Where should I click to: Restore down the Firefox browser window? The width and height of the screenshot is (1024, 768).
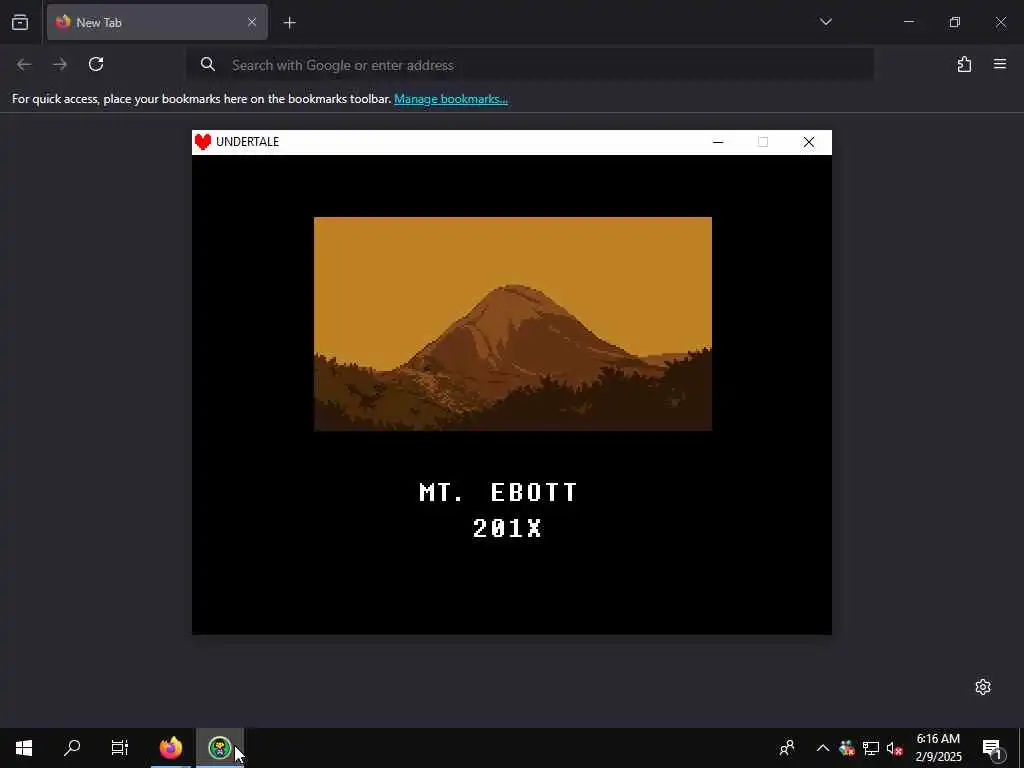pos(955,22)
